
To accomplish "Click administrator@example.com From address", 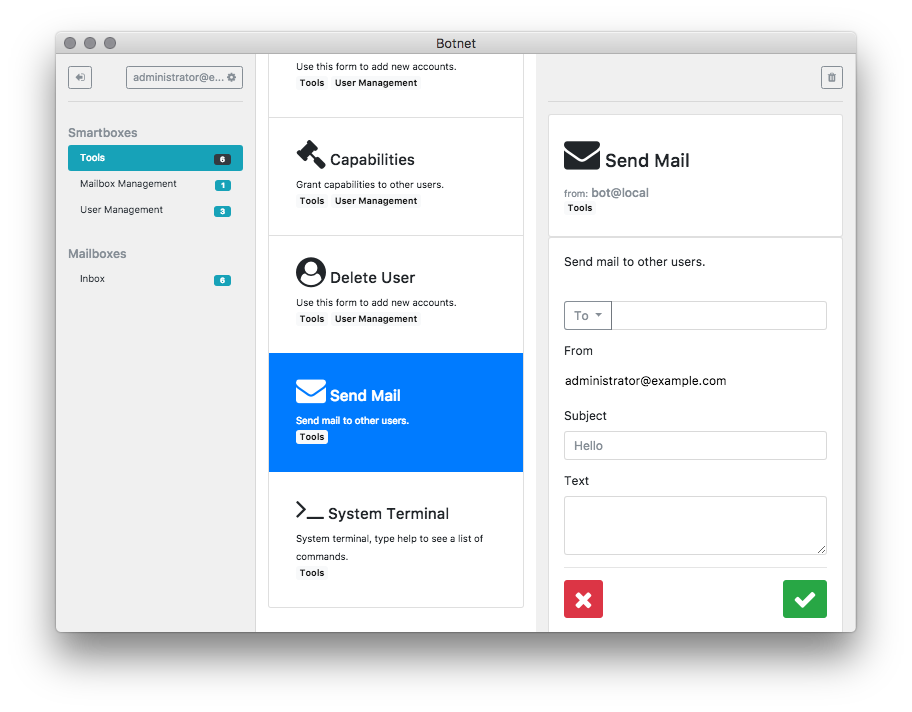I will (646, 381).
